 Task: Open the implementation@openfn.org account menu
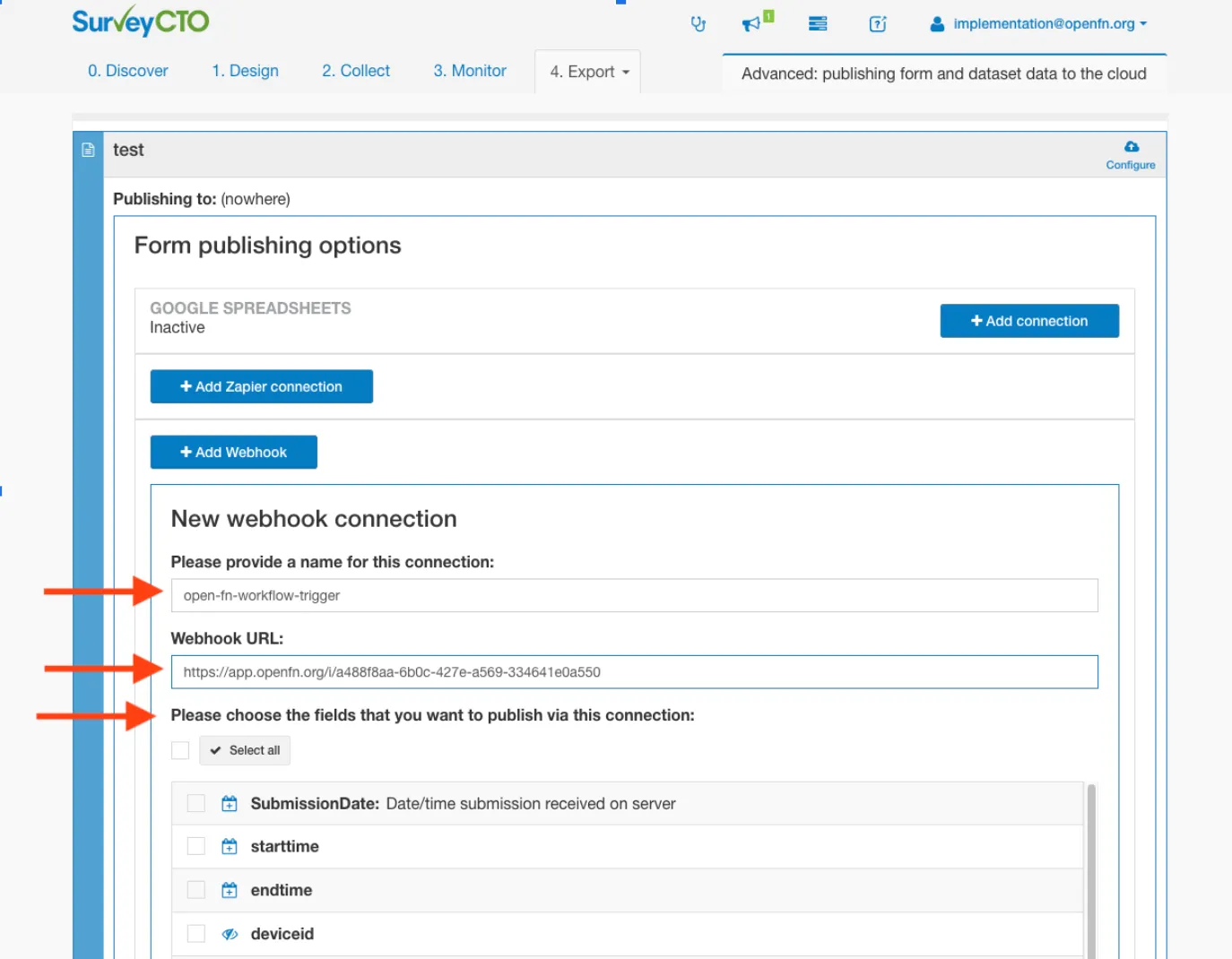pos(1049,24)
